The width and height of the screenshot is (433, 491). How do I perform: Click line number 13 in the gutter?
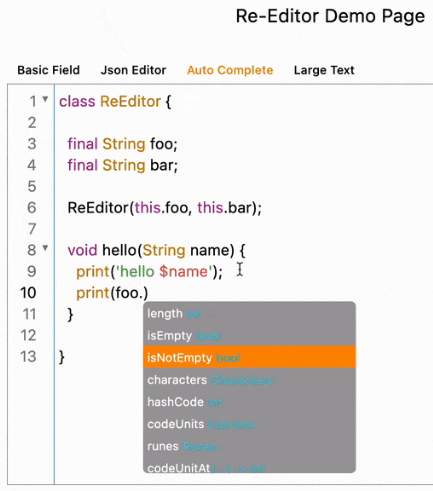pos(28,357)
